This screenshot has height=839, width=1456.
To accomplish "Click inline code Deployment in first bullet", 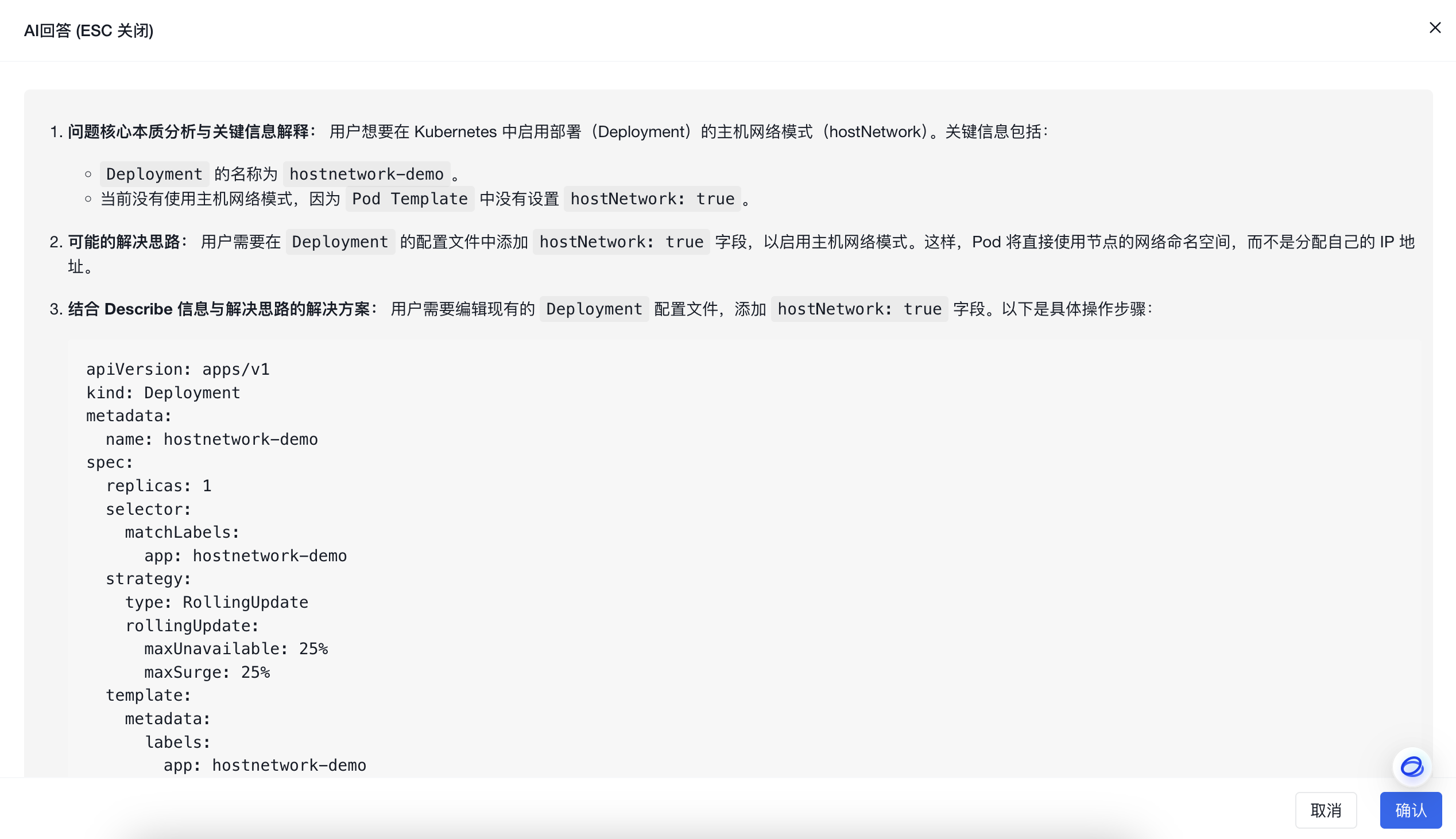I will tap(154, 174).
